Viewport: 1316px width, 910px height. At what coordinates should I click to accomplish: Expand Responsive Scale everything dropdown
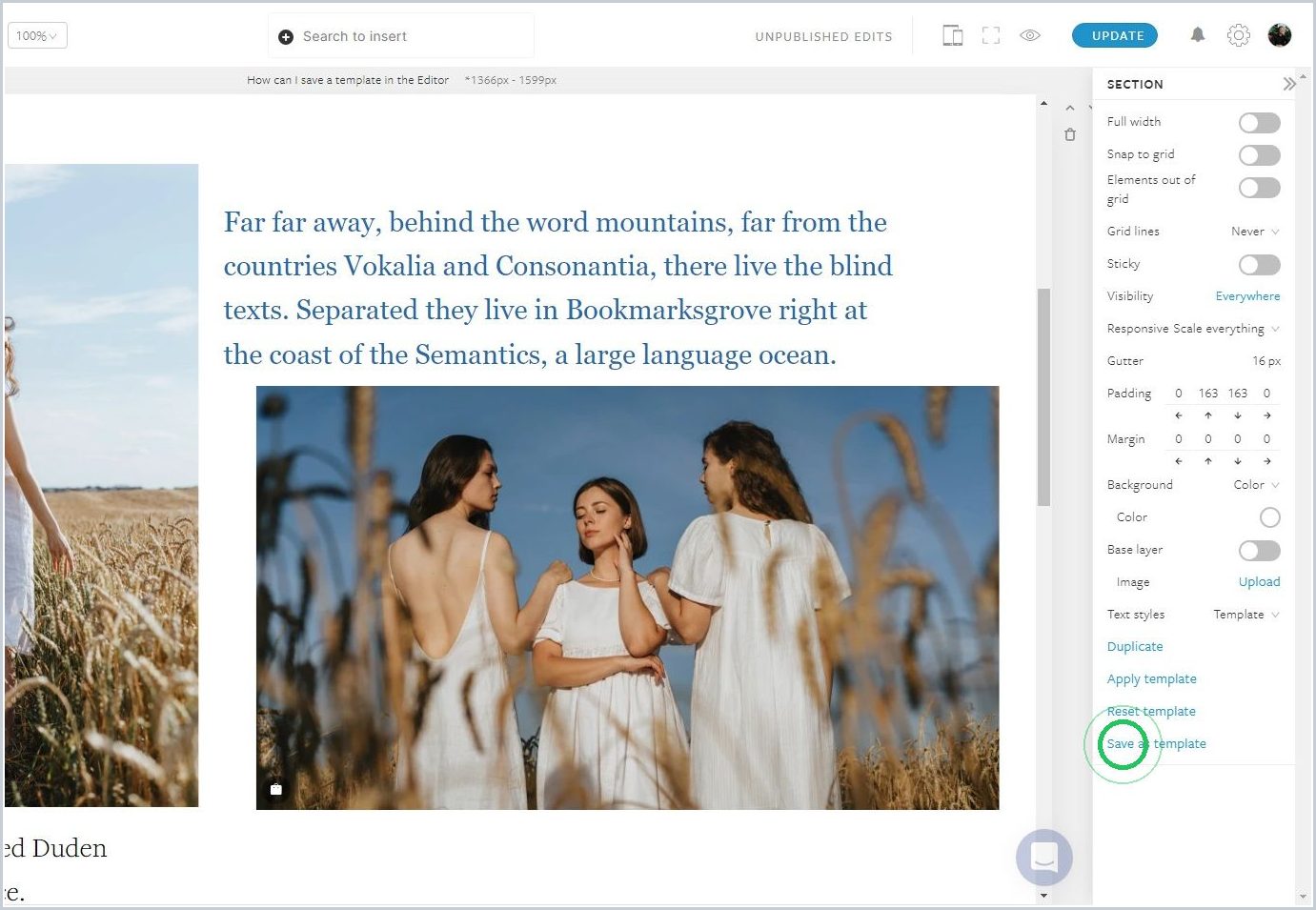1226,329
